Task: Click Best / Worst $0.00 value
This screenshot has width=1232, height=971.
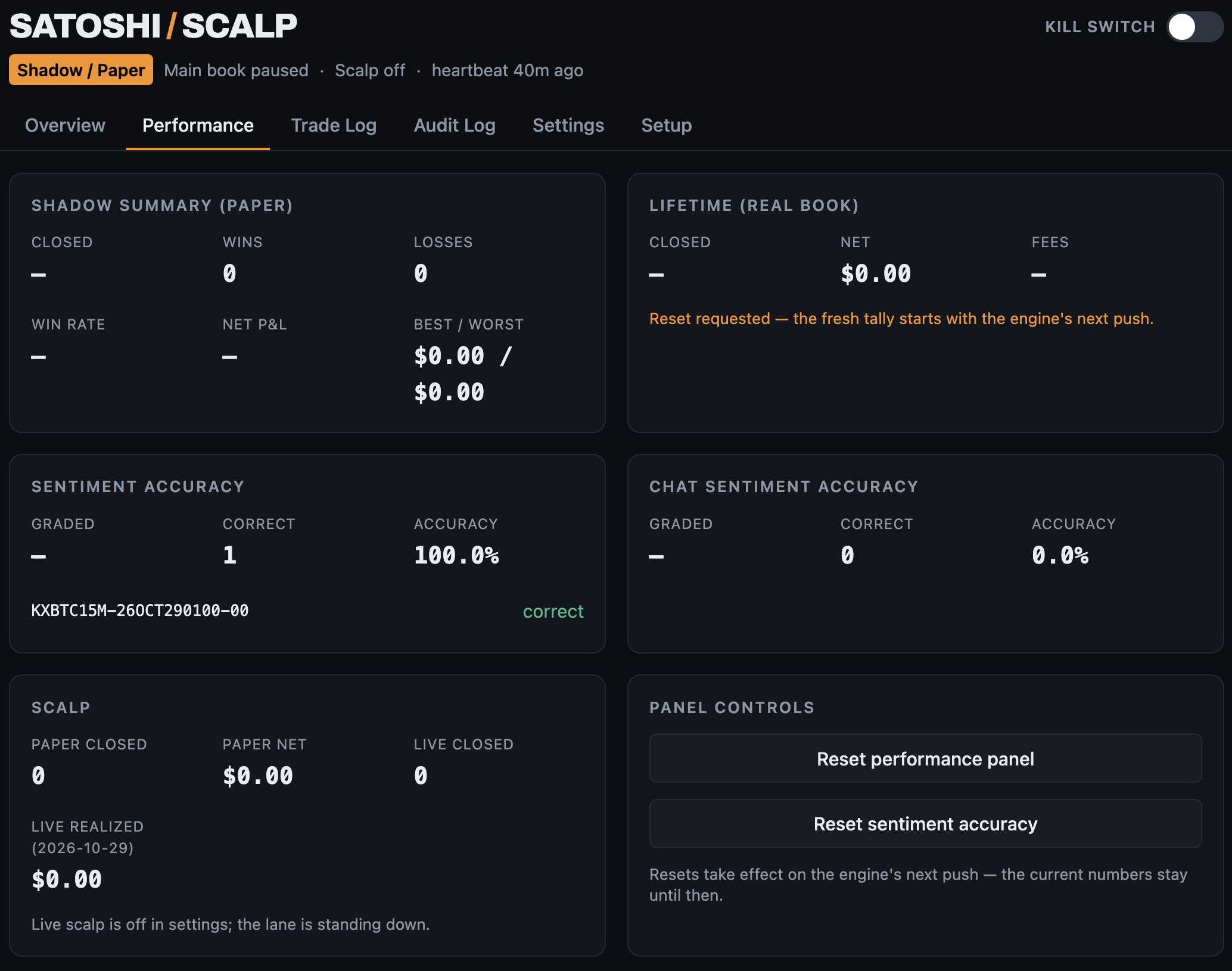Action: pyautogui.click(x=463, y=374)
